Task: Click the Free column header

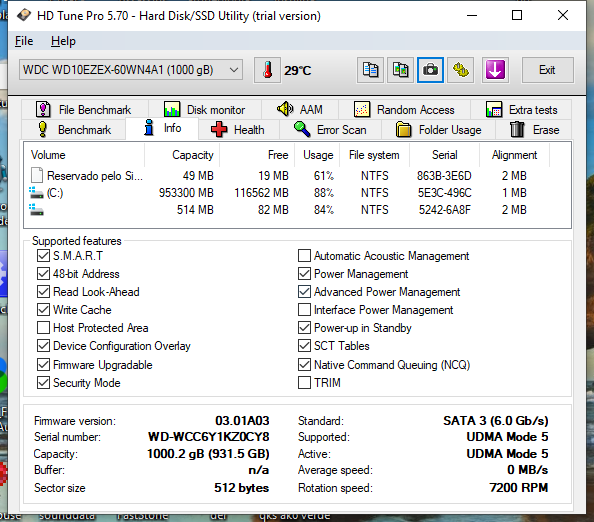Action: 257,155
